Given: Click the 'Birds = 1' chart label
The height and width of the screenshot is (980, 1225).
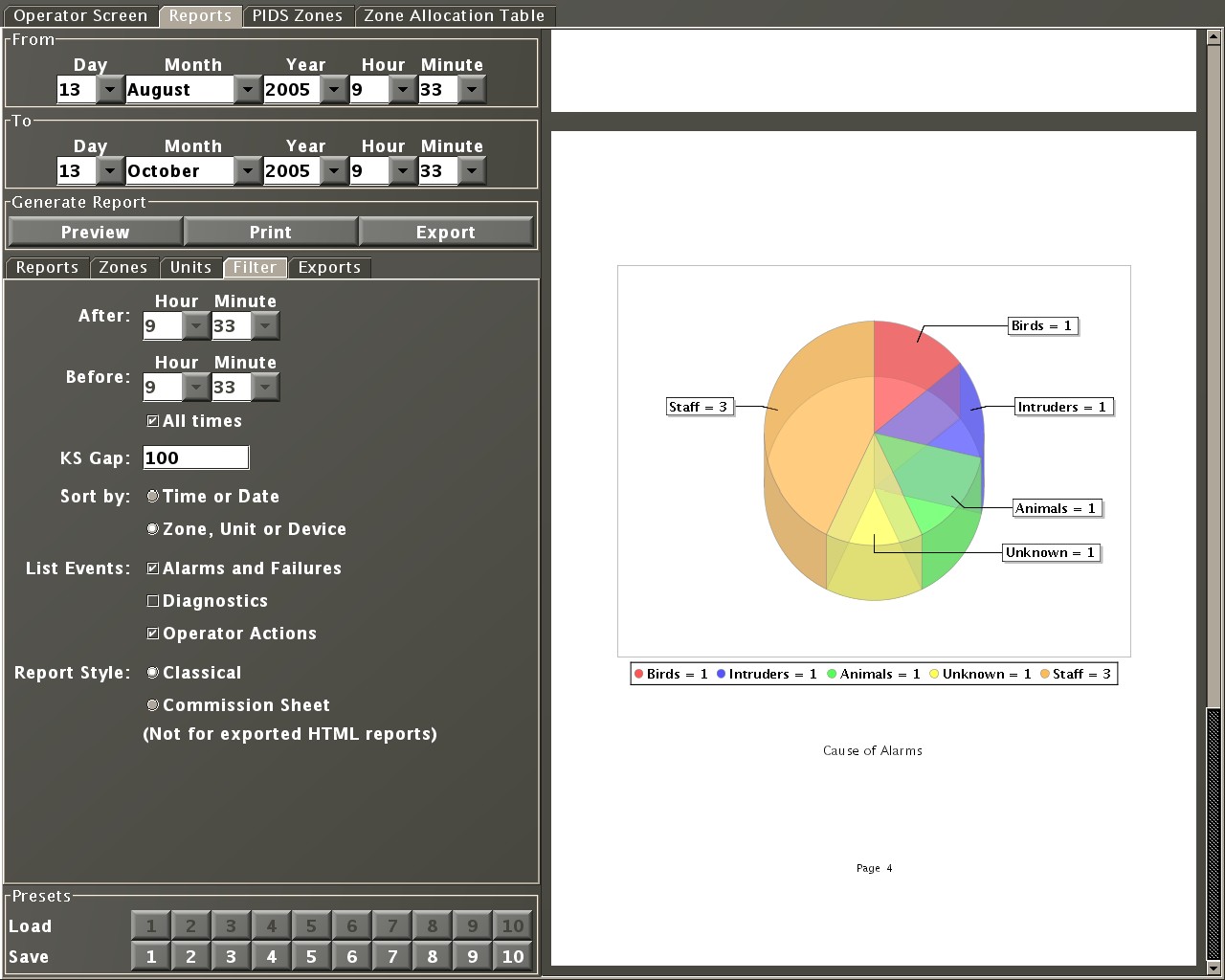Looking at the screenshot, I should pos(1043,325).
